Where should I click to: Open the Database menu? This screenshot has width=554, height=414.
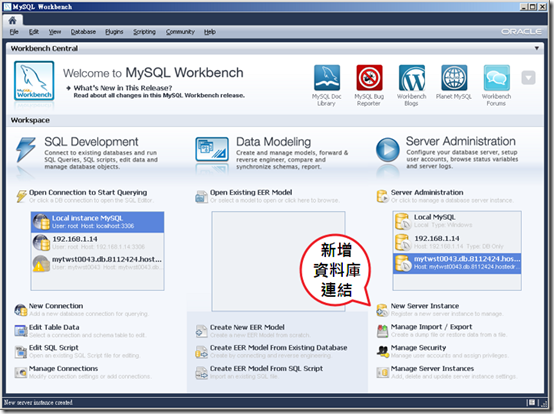(x=83, y=32)
